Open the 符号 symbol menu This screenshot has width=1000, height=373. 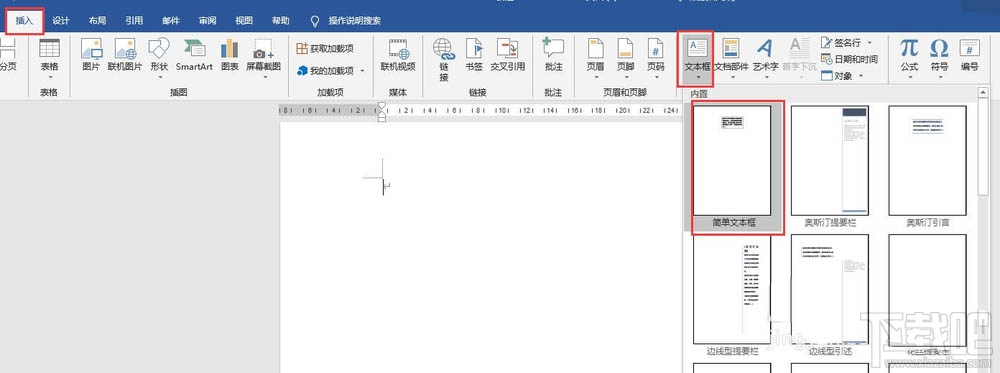pos(939,59)
